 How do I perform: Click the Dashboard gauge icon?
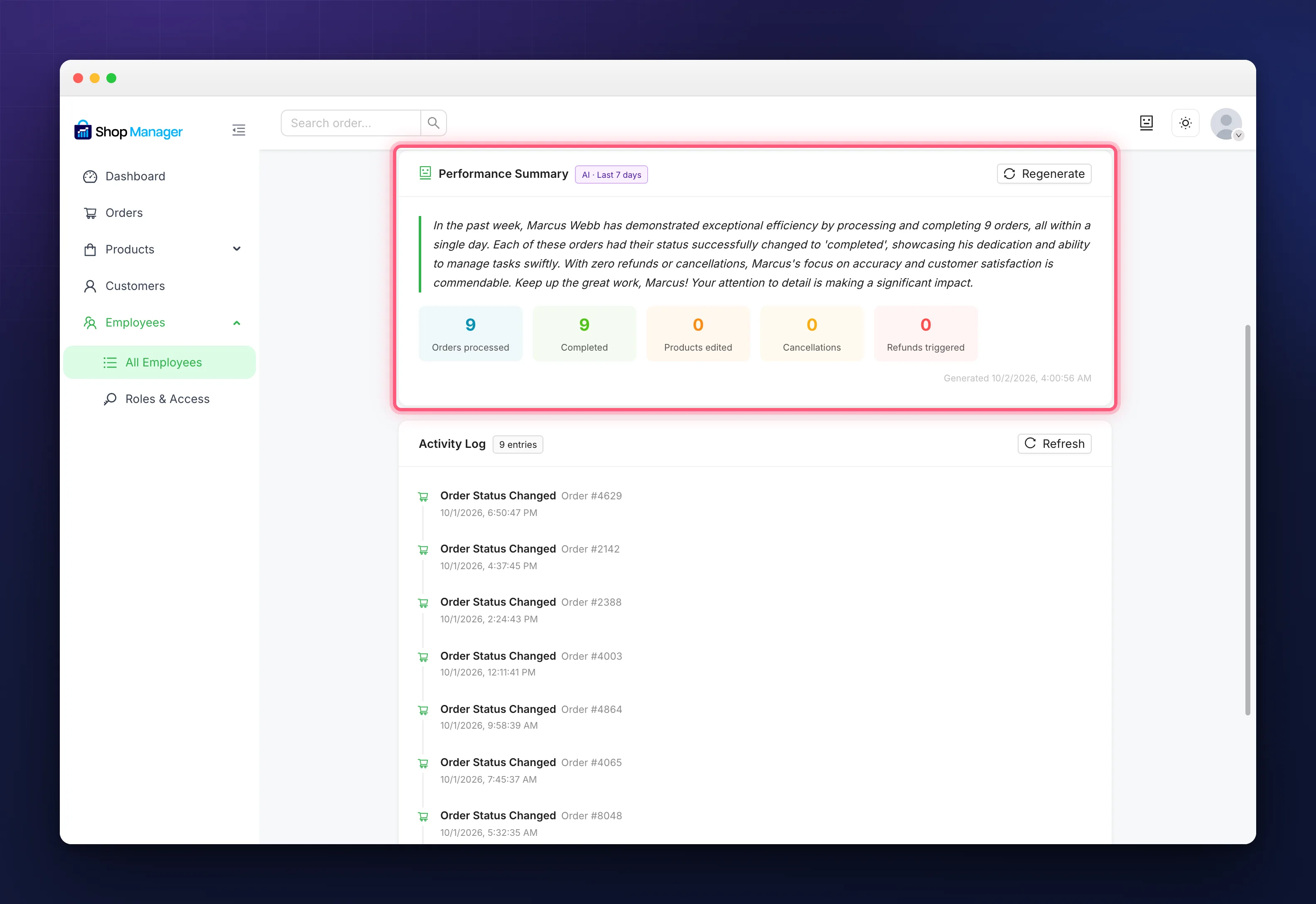pyautogui.click(x=90, y=177)
